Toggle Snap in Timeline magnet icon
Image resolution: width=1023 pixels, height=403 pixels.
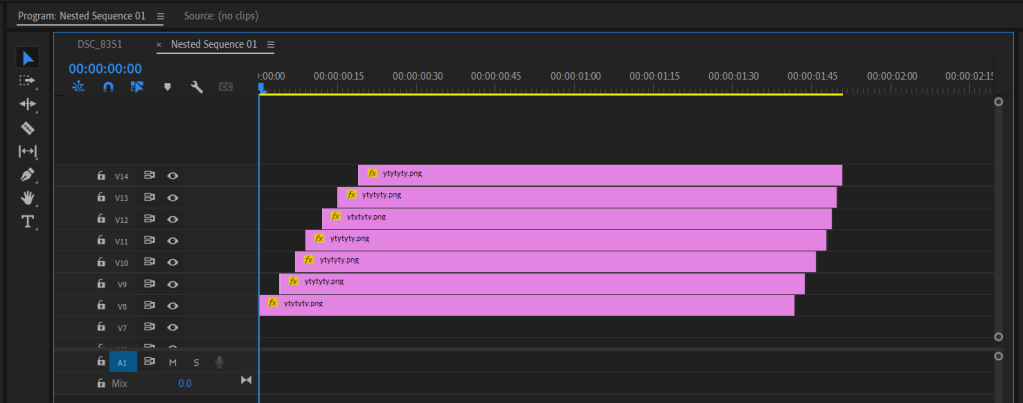coord(108,87)
